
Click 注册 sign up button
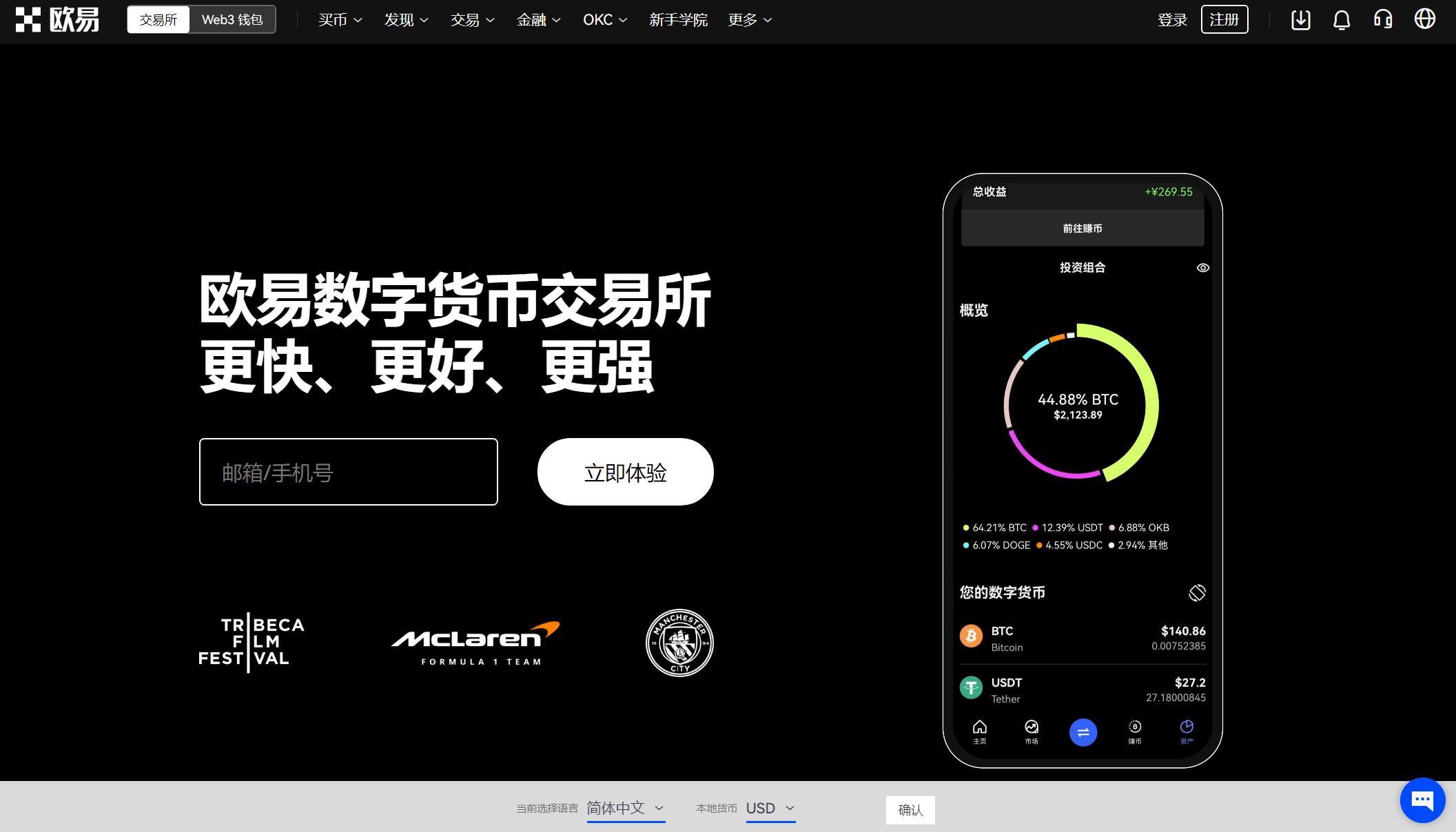1225,20
